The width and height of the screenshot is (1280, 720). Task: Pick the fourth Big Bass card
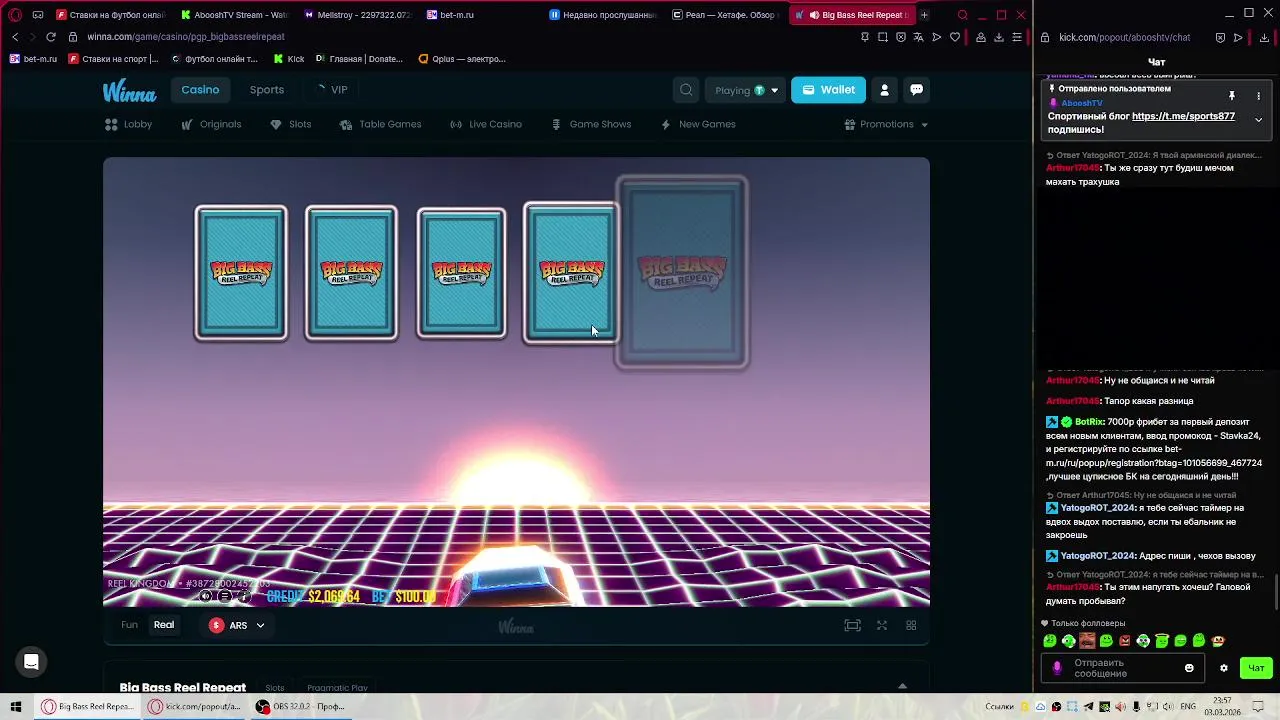coord(571,273)
